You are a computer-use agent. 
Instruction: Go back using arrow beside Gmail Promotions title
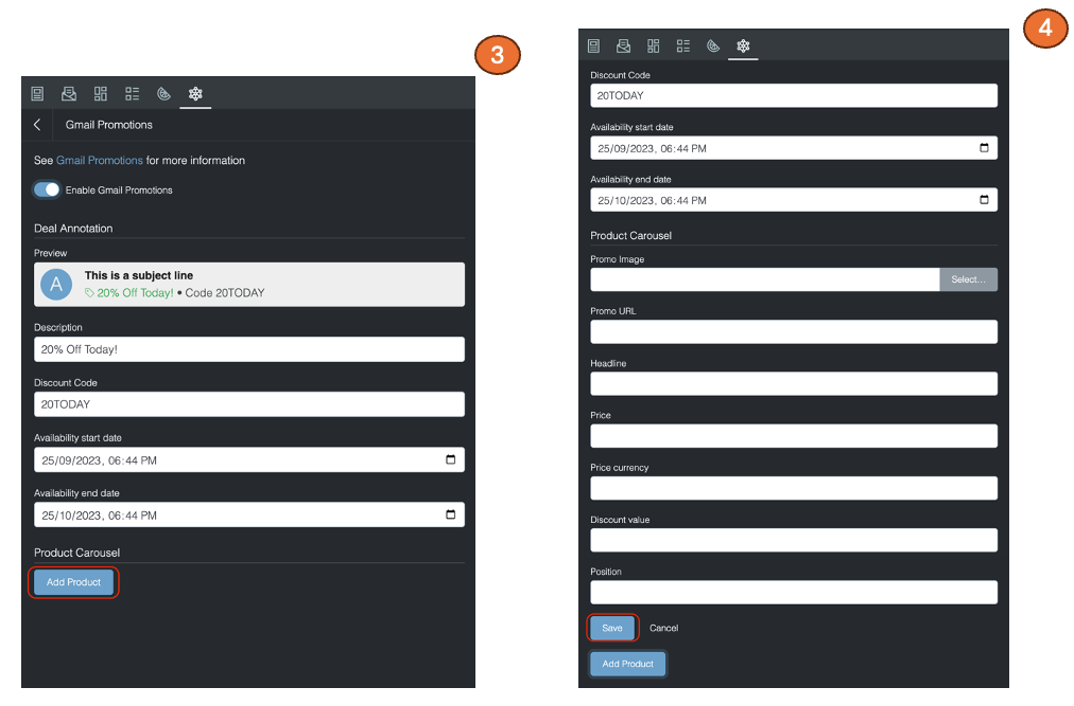click(x=38, y=125)
